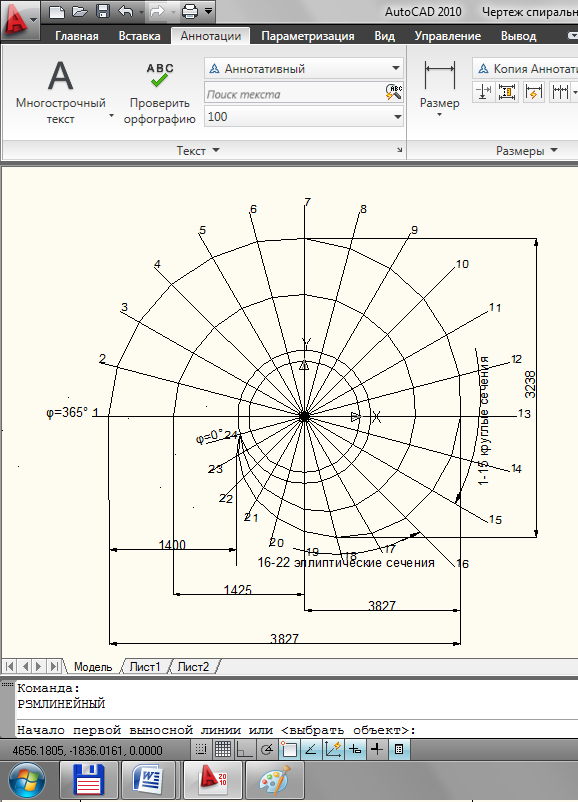The image size is (578, 802).
Task: Toggle Grid display in status bar
Action: coord(223,750)
